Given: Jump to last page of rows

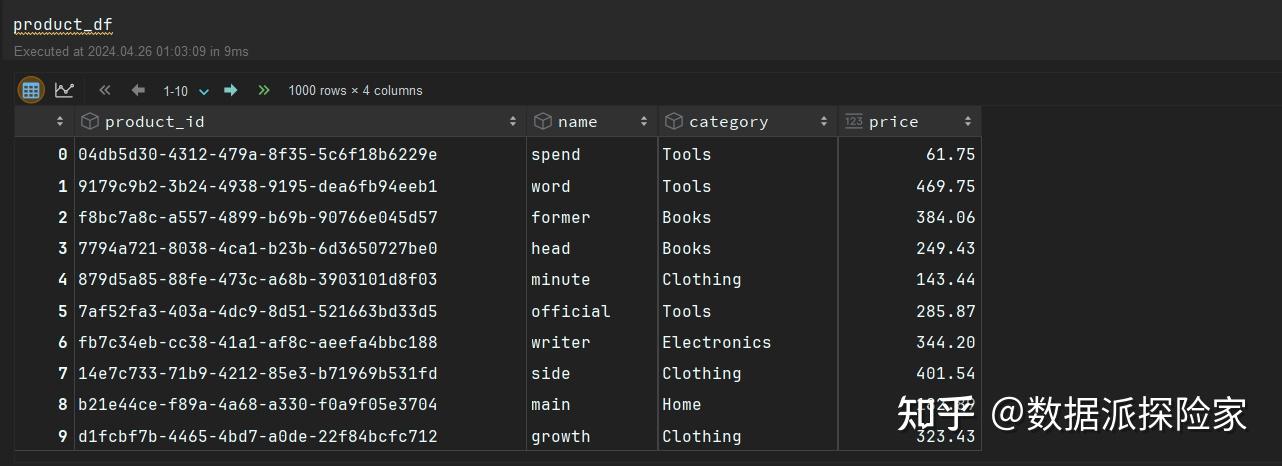Looking at the screenshot, I should tap(264, 90).
